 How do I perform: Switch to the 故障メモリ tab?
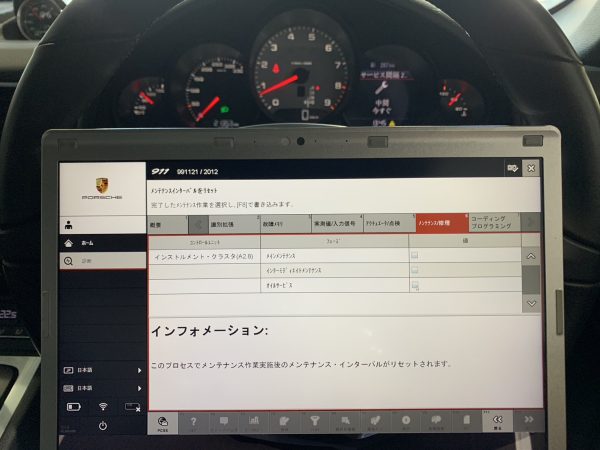(x=285, y=224)
